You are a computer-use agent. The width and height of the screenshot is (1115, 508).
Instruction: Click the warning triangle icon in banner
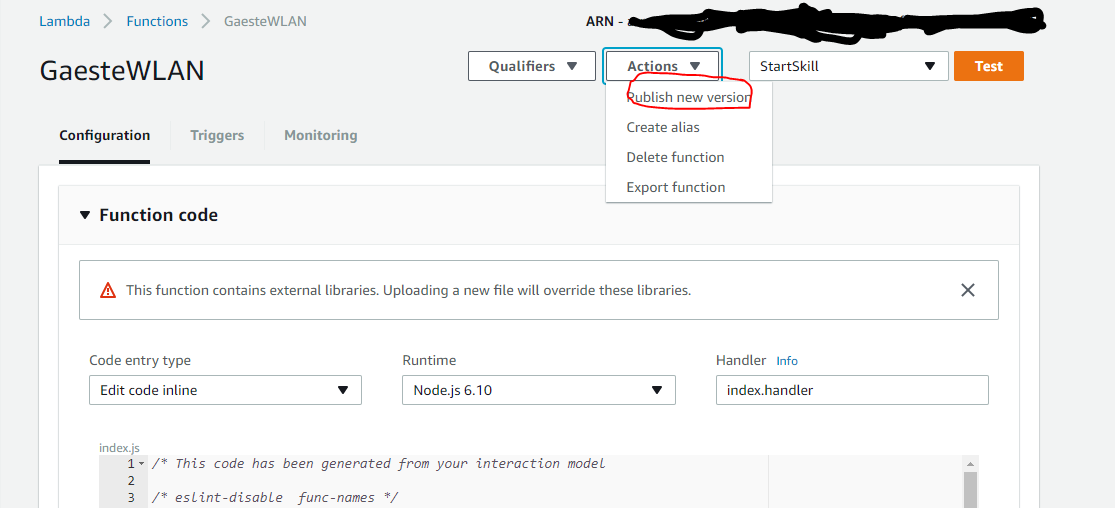click(x=108, y=291)
